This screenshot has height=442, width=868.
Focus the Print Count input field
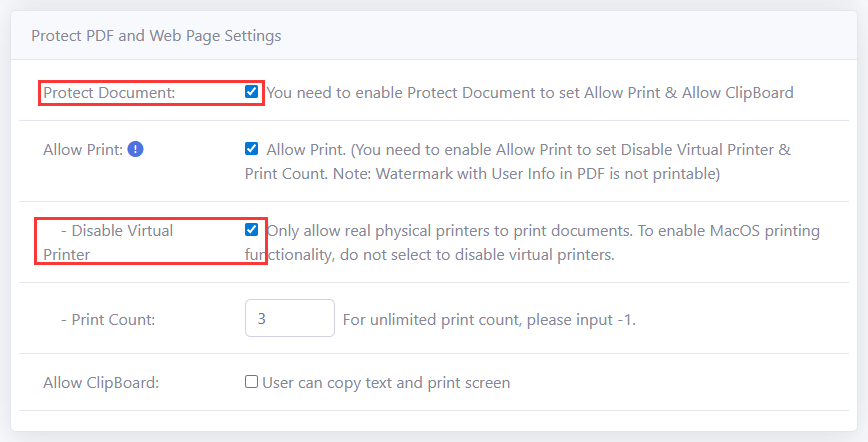click(289, 319)
